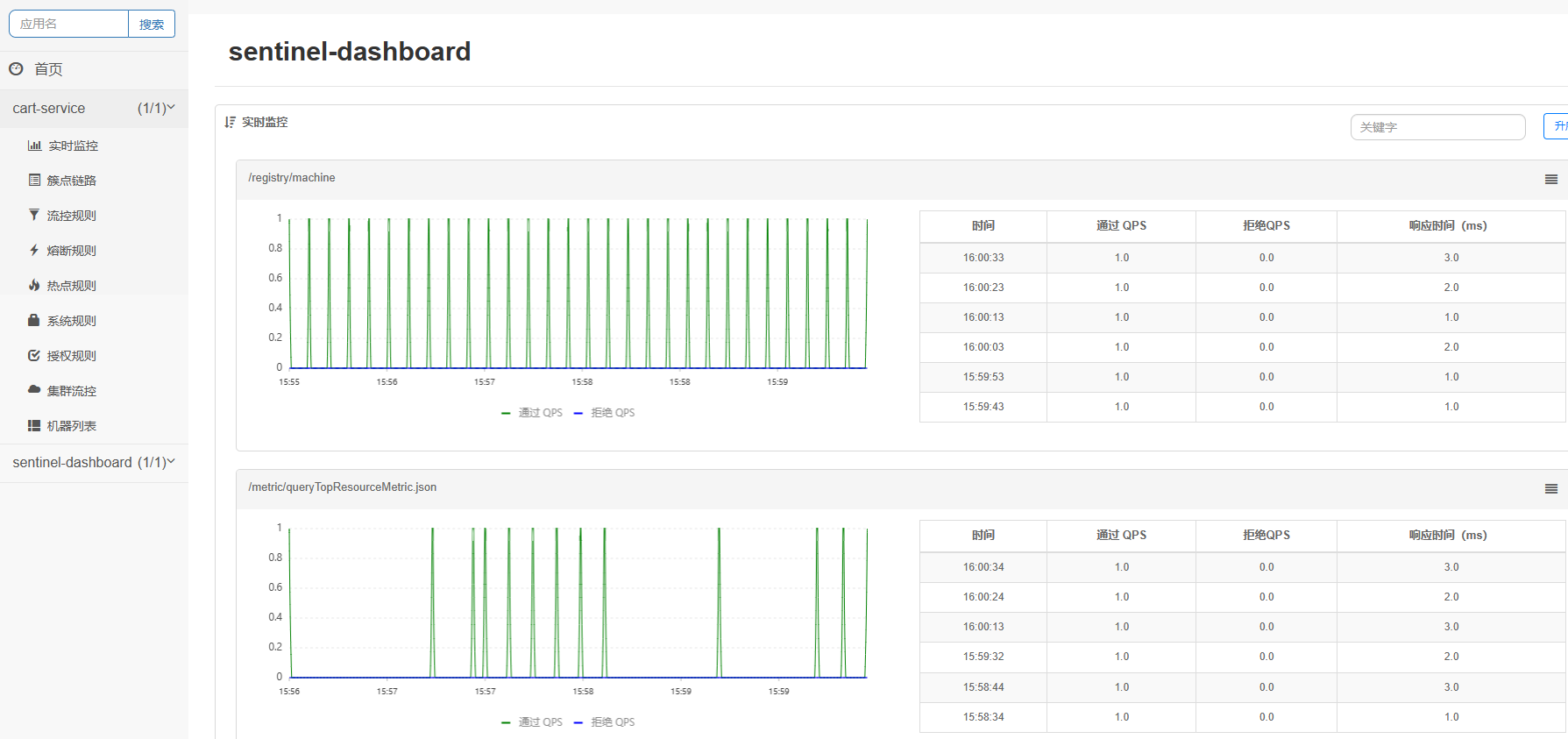Toggle 通过 QPS legend in /registry/machine chart
The width and height of the screenshot is (1568, 739).
point(532,413)
